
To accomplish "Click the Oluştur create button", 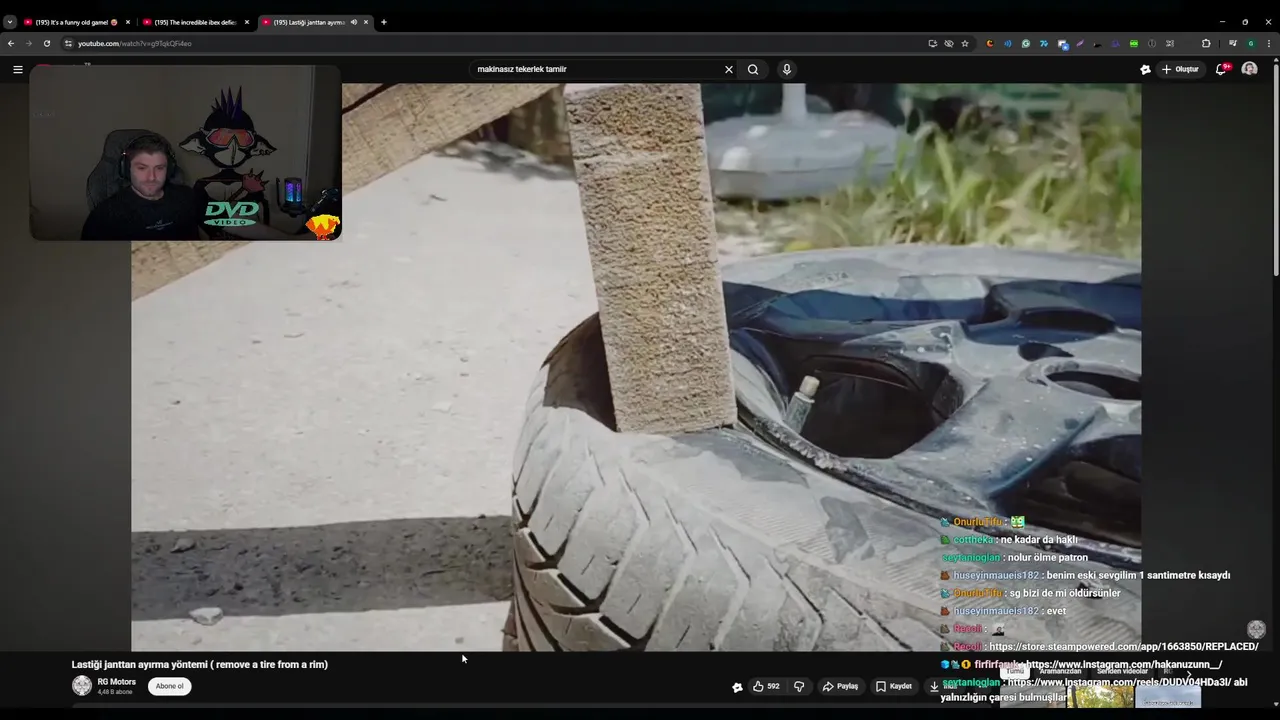I will [1180, 69].
